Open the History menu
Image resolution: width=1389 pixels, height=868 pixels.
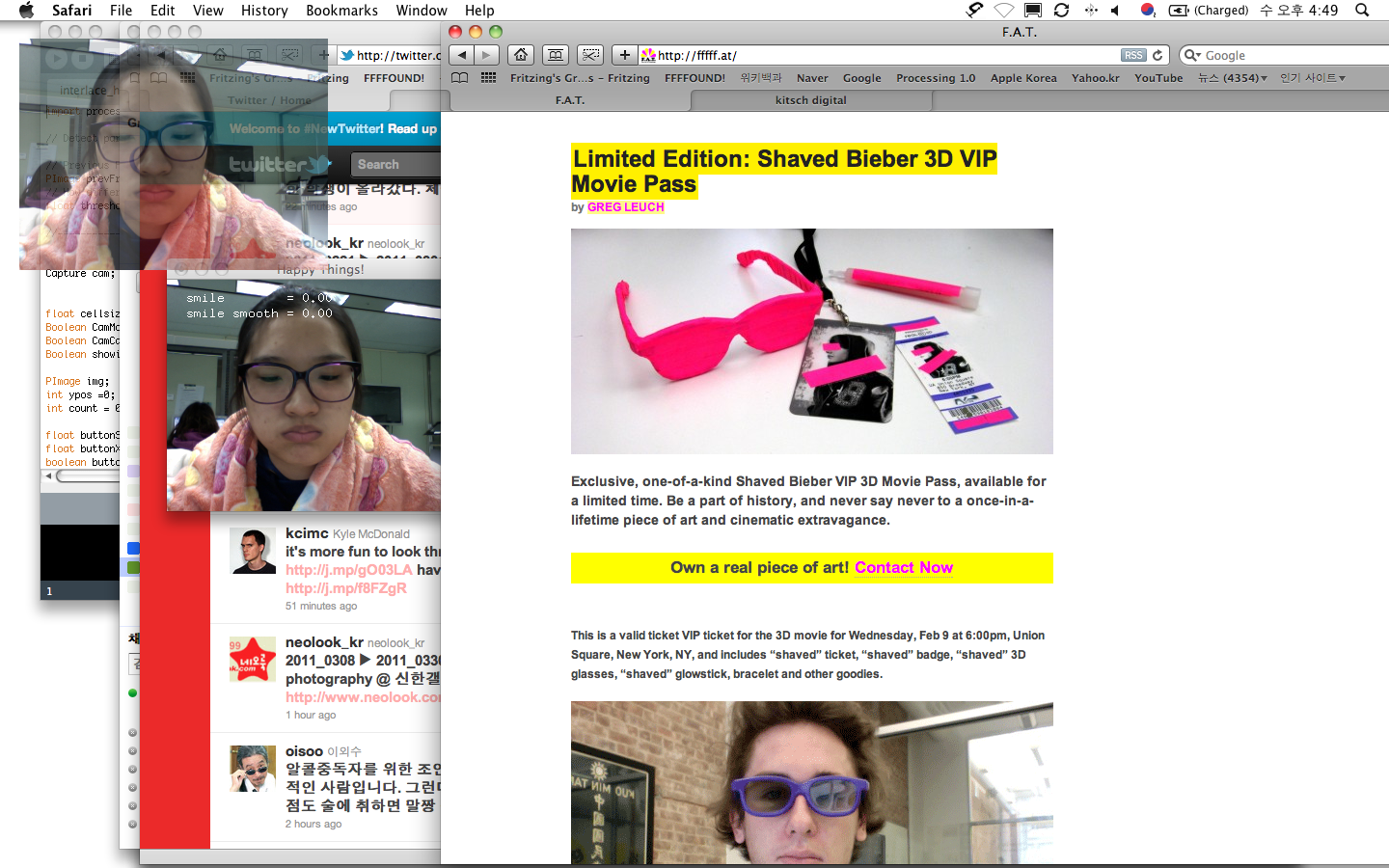[264, 11]
